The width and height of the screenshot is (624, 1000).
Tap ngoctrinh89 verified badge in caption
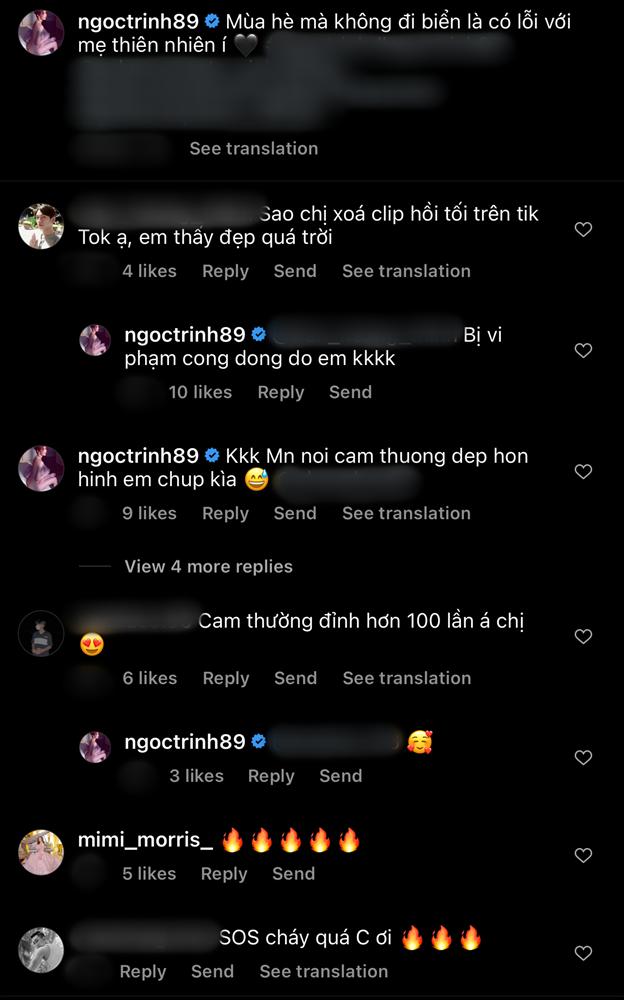pos(212,20)
